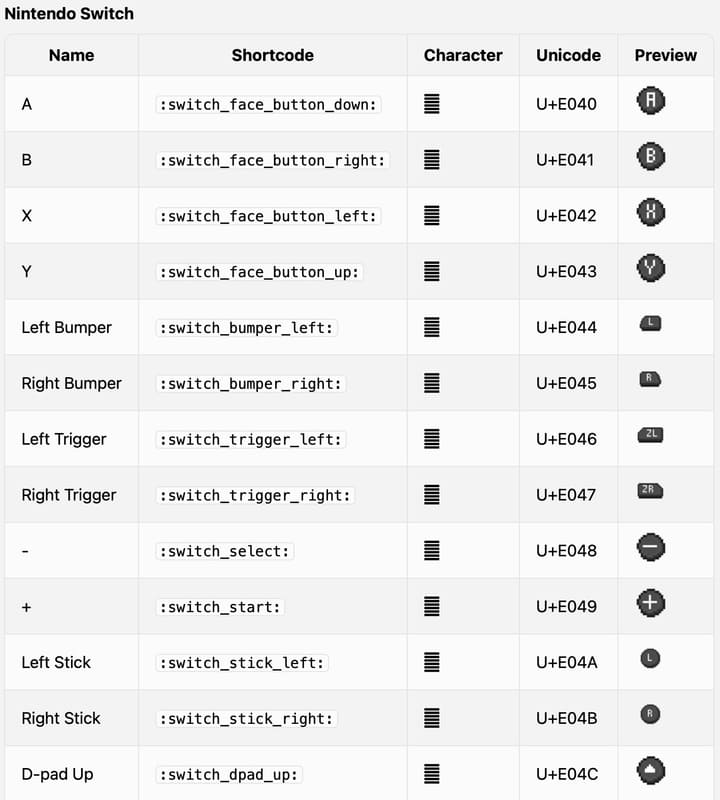Image resolution: width=720 pixels, height=800 pixels.
Task: Click the minus button preview icon
Action: coord(650,548)
